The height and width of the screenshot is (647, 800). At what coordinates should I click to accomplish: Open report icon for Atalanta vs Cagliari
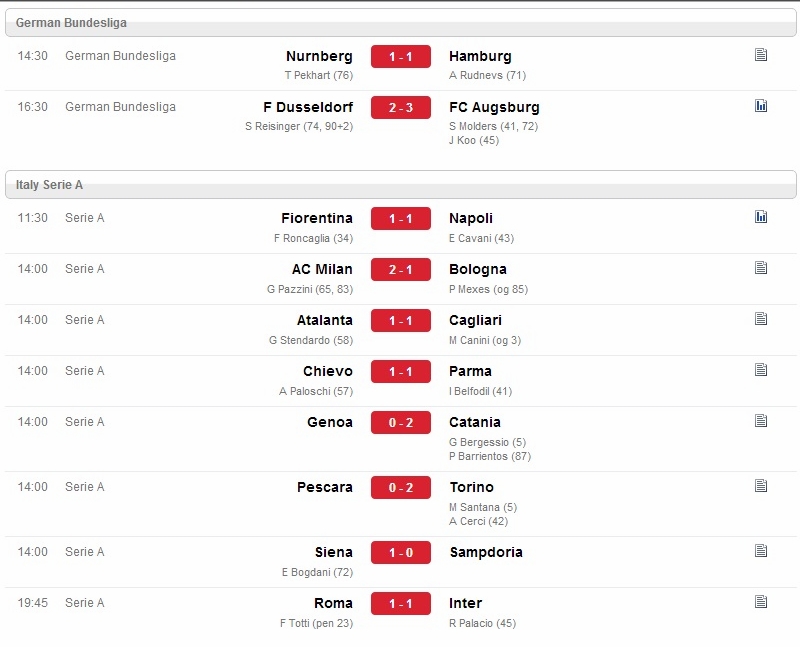click(761, 319)
